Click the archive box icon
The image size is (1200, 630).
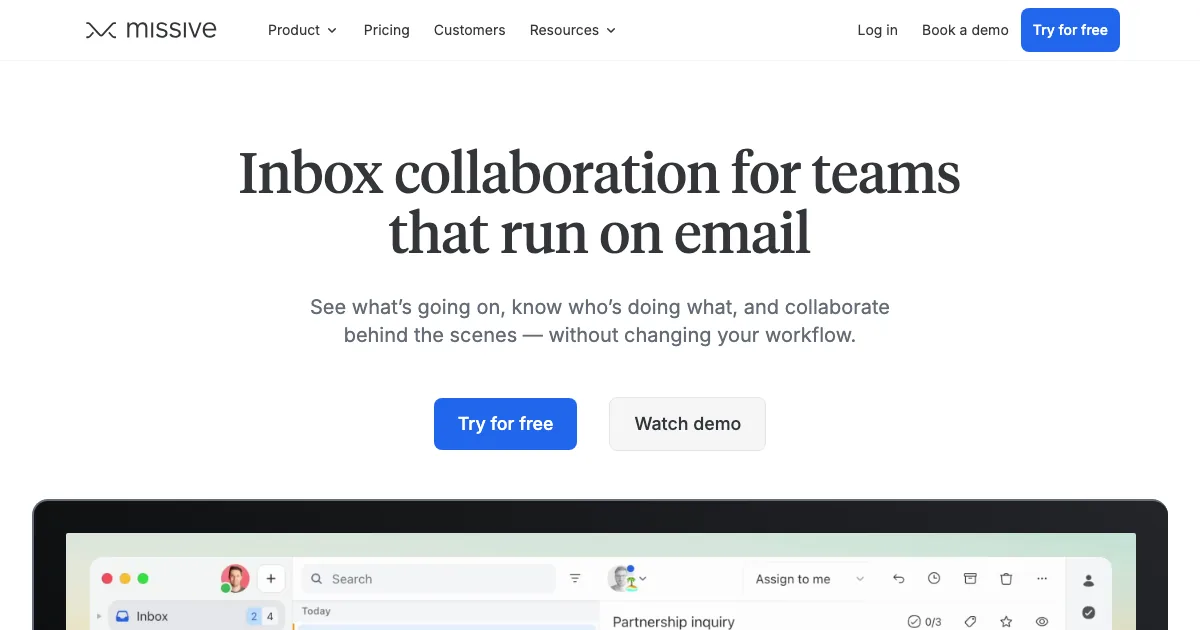[x=970, y=579]
